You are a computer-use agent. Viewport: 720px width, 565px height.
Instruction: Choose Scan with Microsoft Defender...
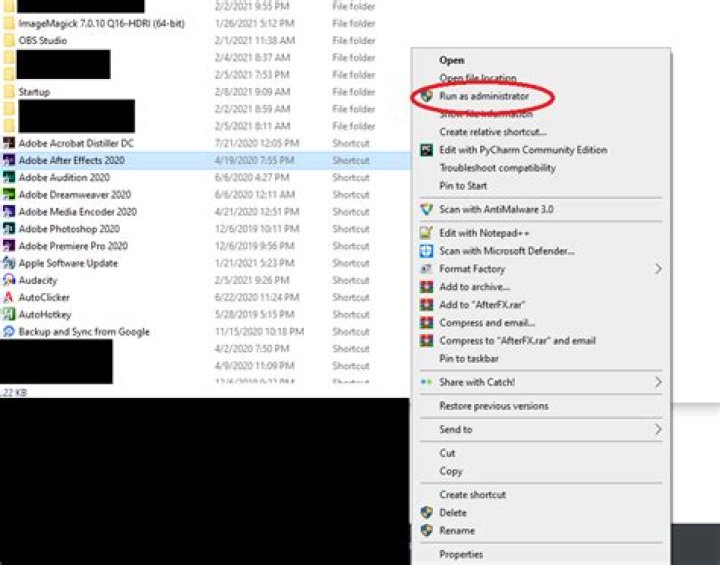pos(506,251)
